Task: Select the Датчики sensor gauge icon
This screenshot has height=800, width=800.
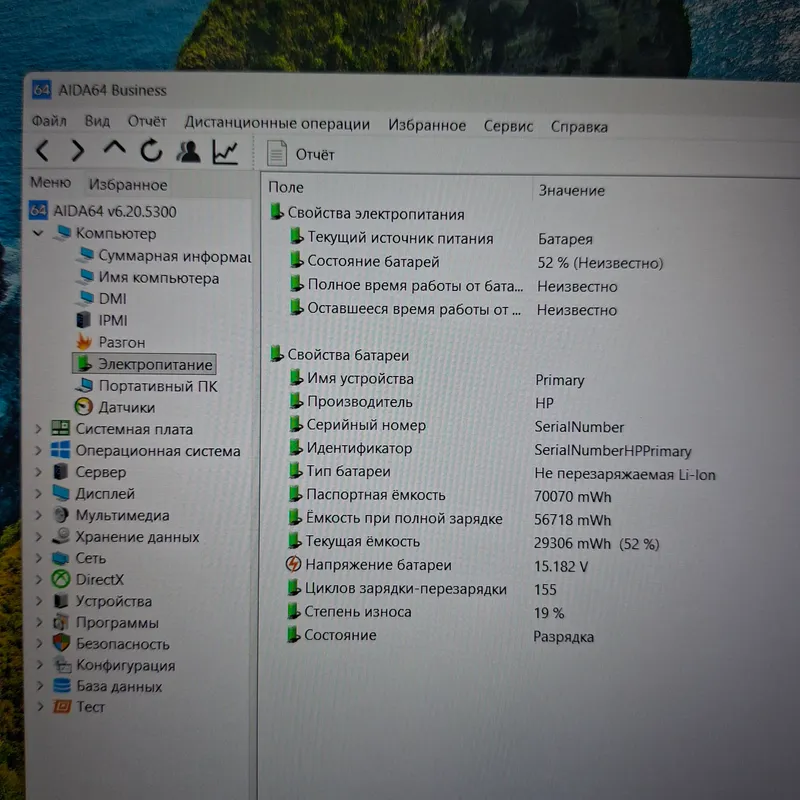Action: (84, 407)
